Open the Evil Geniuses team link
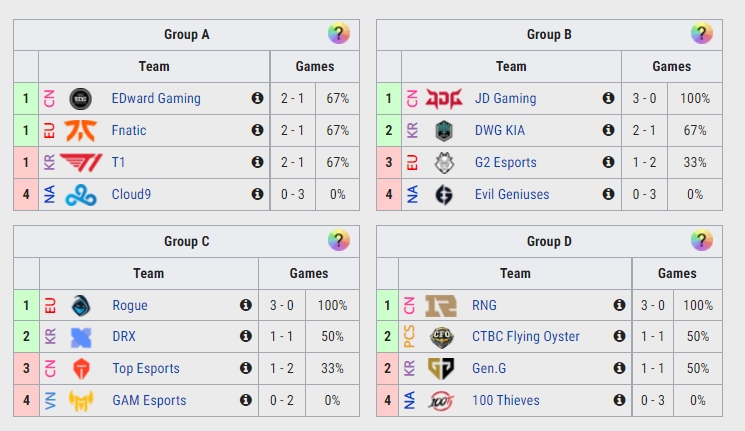Screen dimensions: 745x431 [512, 194]
